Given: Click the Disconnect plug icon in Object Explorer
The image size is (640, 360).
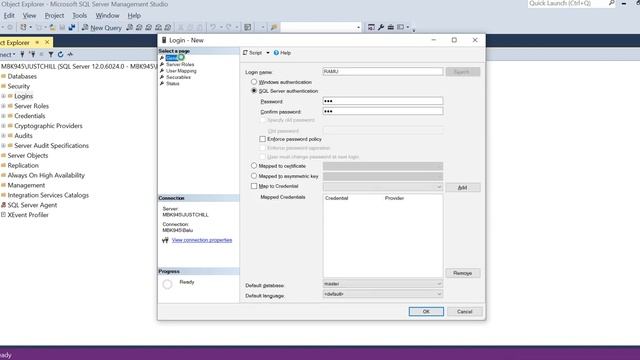Looking at the screenshot, I should [x=32, y=54].
